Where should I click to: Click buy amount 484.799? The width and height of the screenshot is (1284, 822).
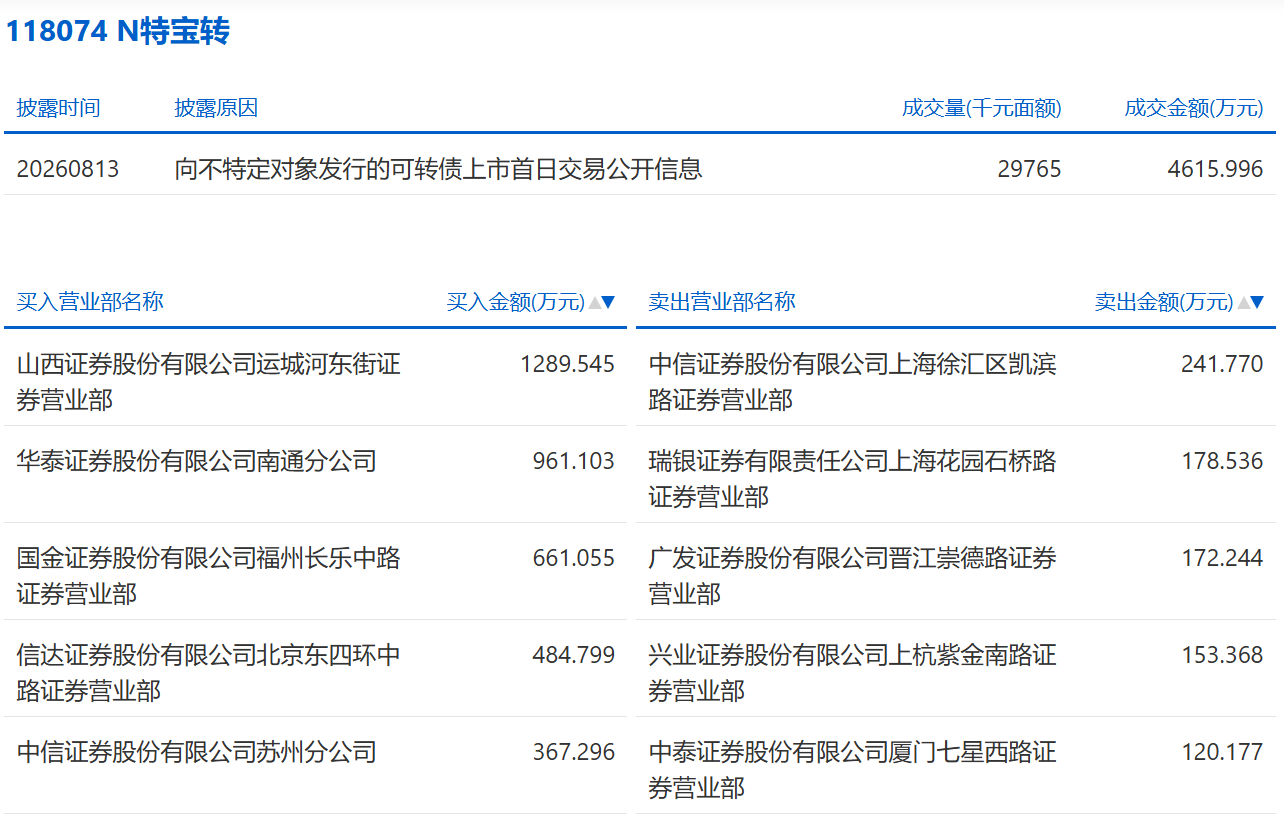pos(574,655)
